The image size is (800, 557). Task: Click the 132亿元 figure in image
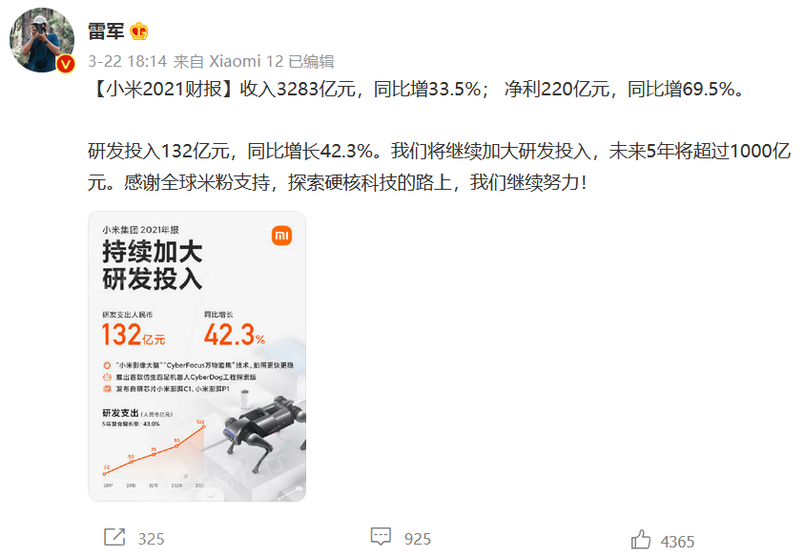tap(133, 335)
